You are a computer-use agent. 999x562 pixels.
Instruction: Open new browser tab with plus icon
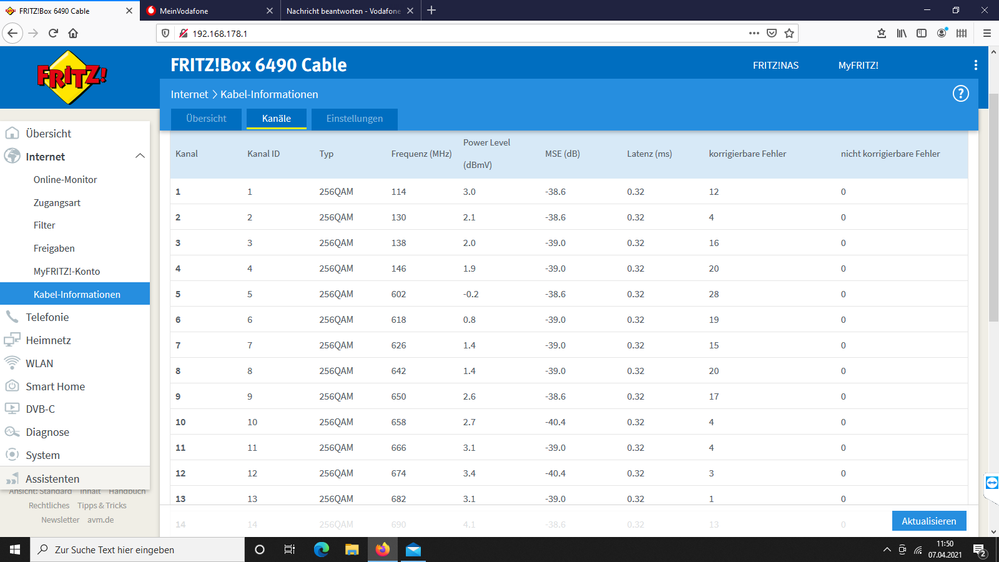[431, 10]
